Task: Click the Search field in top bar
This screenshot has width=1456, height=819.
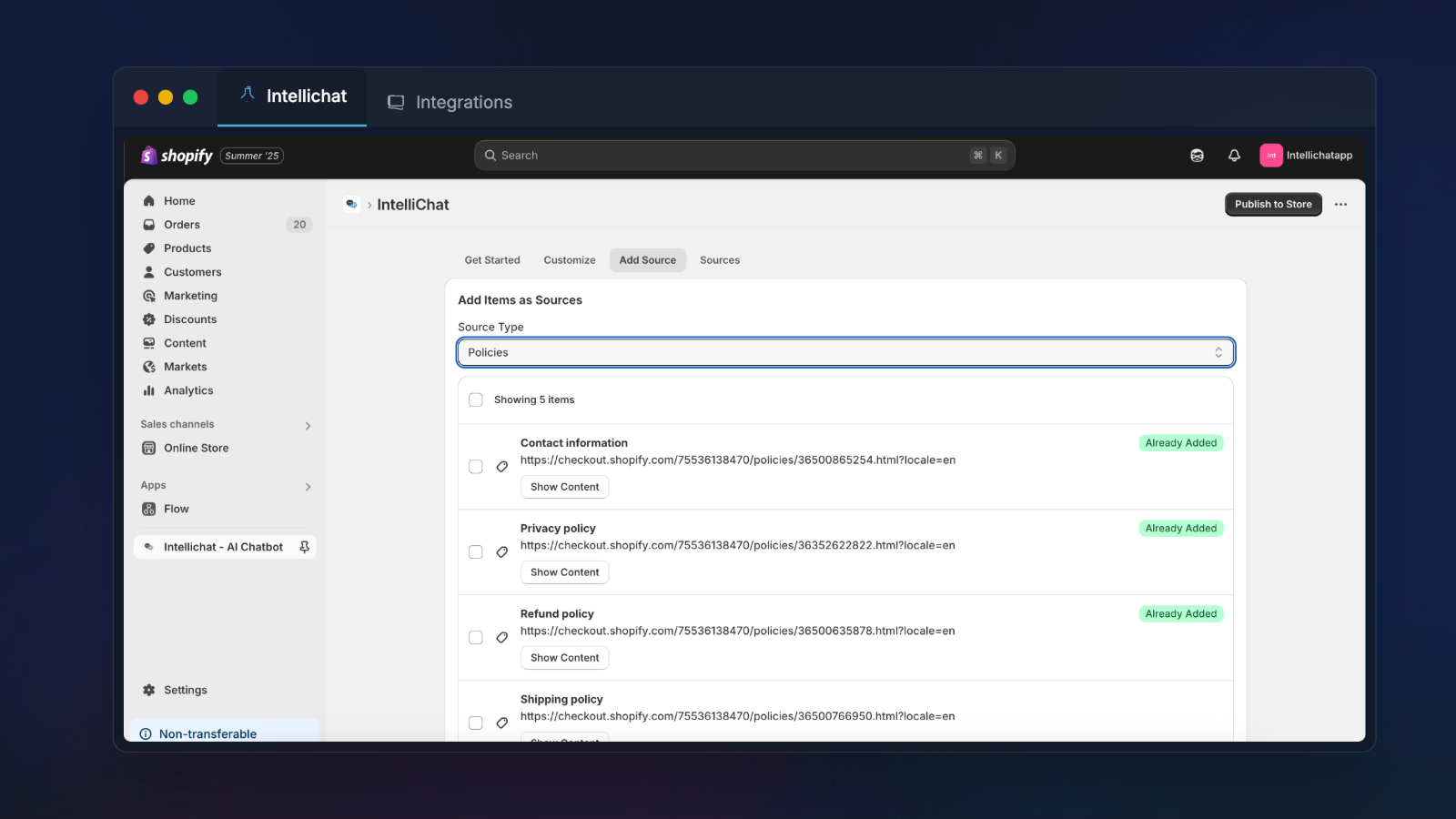Action: click(x=744, y=156)
